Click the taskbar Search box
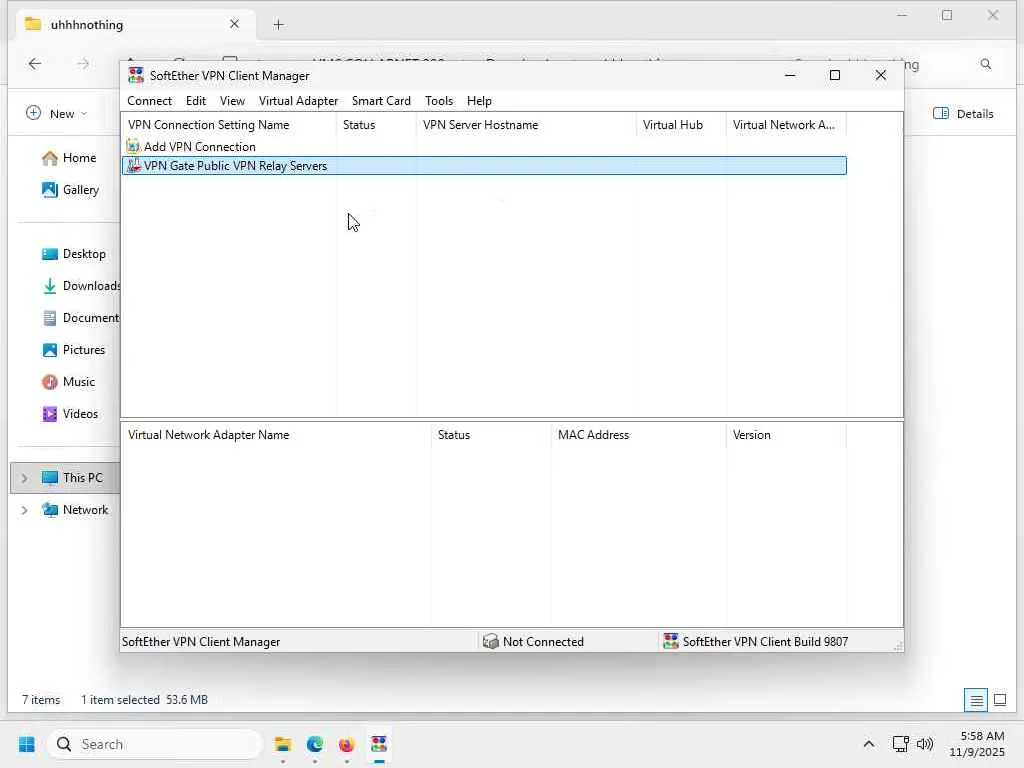 pyautogui.click(x=155, y=744)
